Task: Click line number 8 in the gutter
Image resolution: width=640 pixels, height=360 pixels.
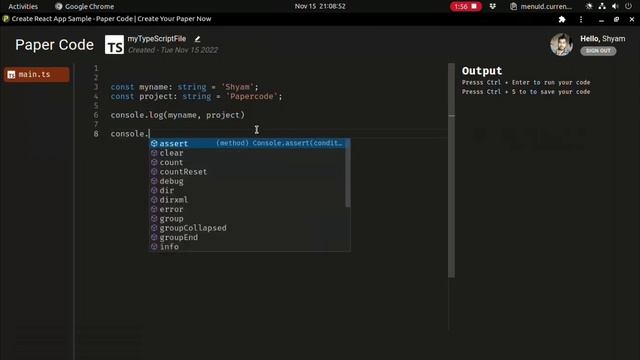Action: (x=96, y=134)
